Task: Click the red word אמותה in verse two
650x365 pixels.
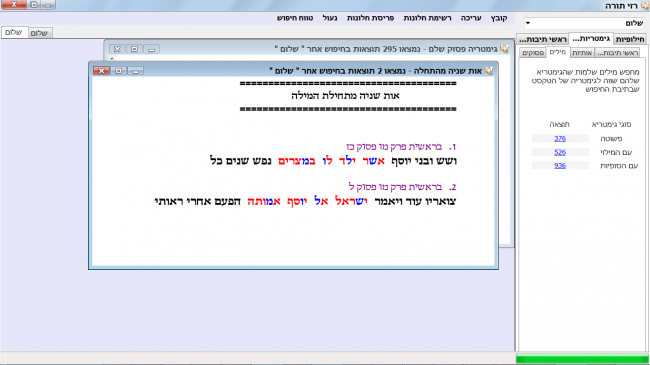Action: coord(264,202)
